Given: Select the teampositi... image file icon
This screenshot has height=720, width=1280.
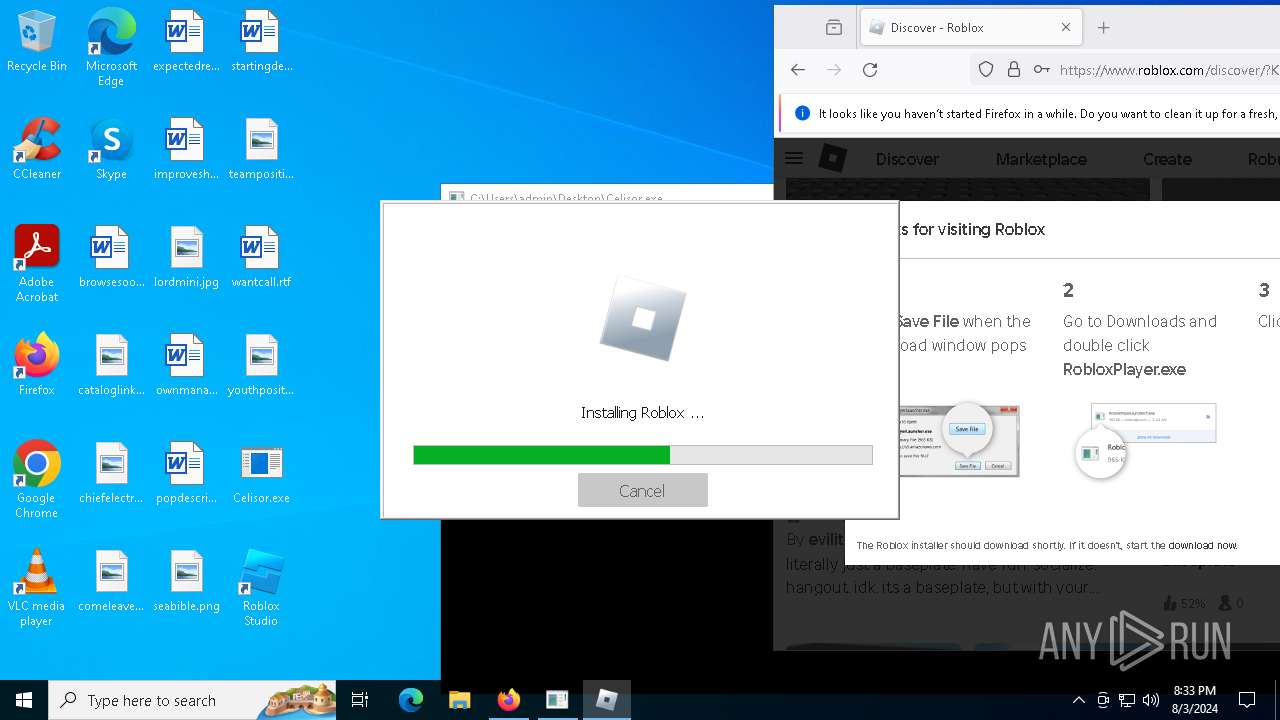Looking at the screenshot, I should pos(261,150).
